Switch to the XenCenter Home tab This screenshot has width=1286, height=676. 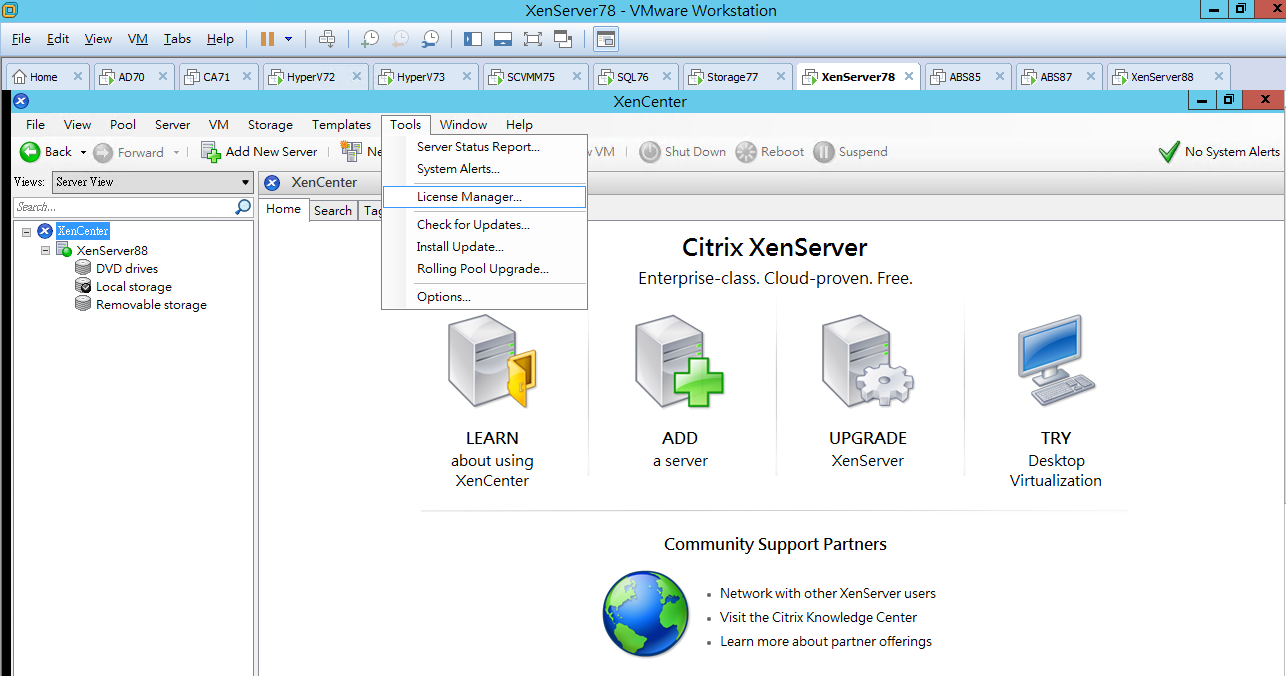click(x=283, y=209)
